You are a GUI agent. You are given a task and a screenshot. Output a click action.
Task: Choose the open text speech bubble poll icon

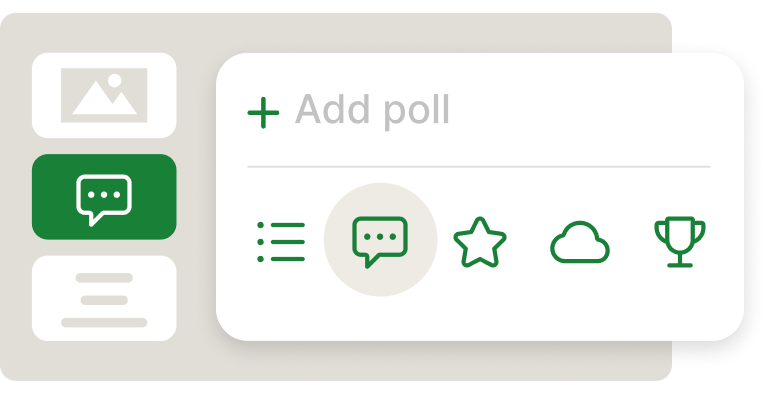(380, 242)
